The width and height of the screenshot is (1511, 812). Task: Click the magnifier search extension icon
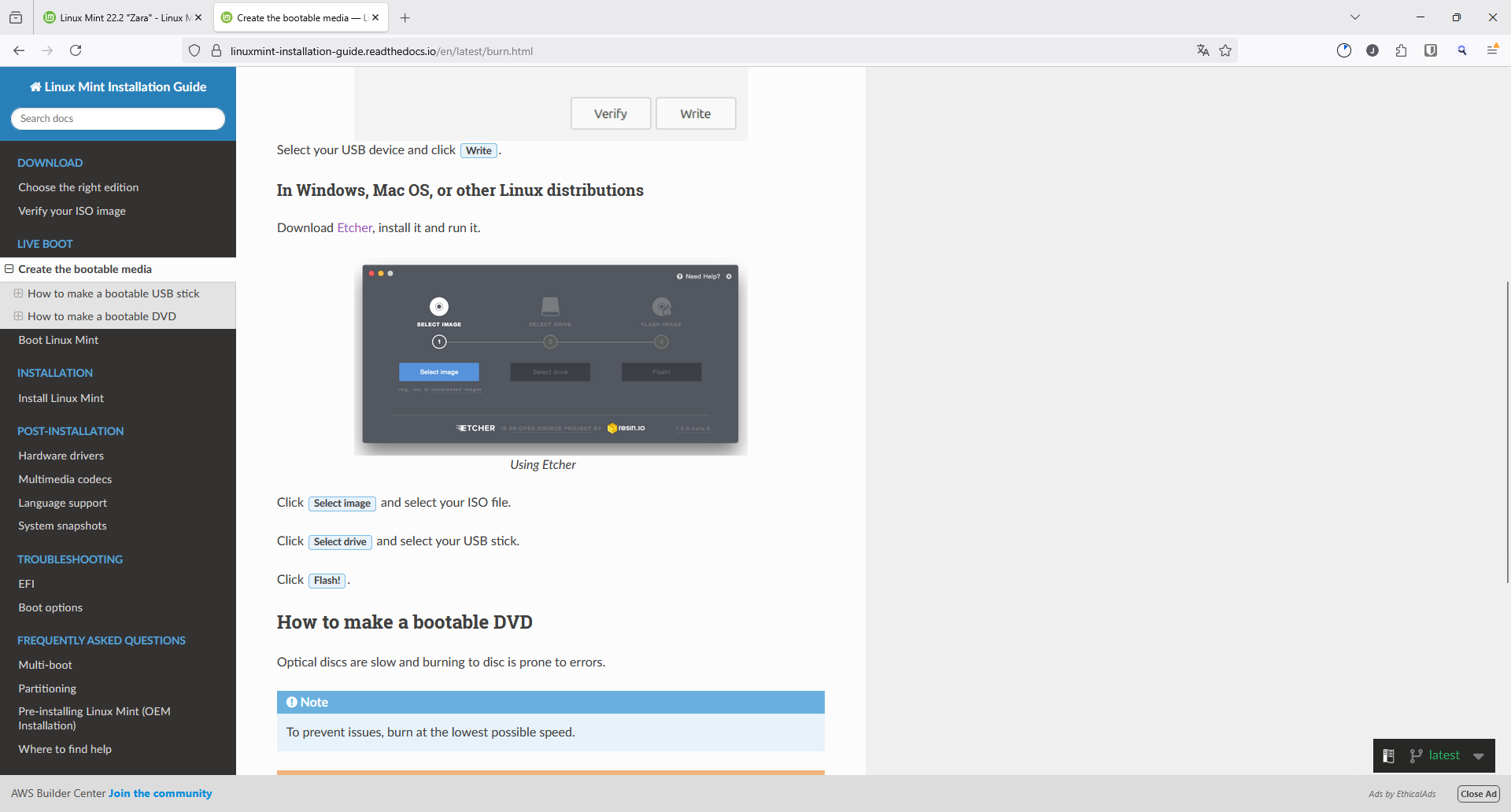coord(1461,50)
